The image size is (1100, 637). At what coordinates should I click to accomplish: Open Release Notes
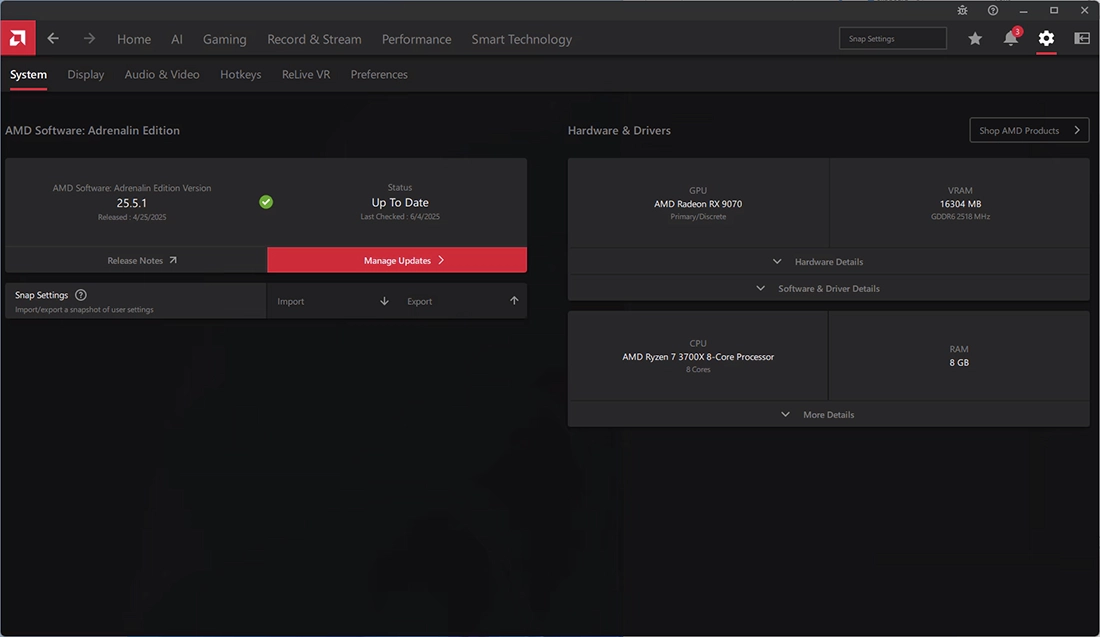tap(135, 259)
